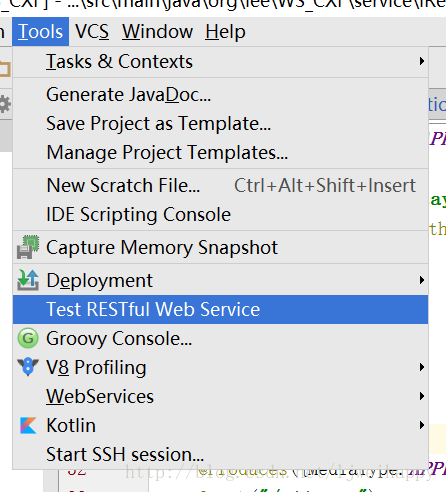Expand the WebServices submenu arrow

click(422, 396)
